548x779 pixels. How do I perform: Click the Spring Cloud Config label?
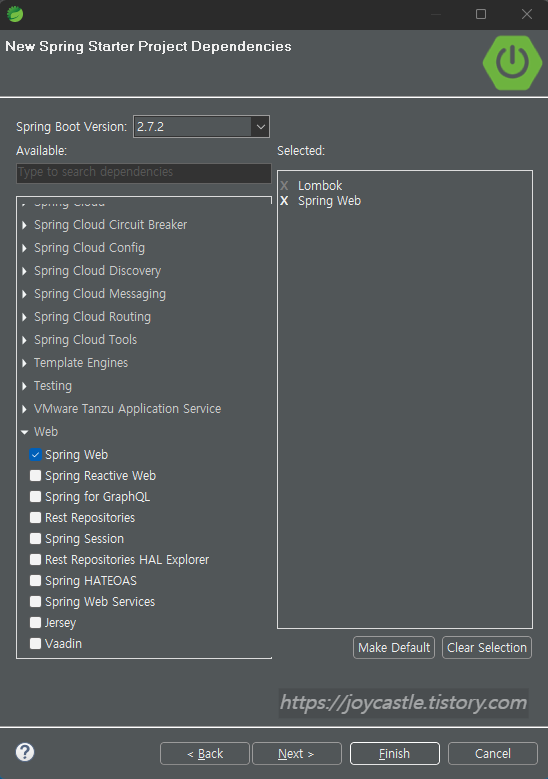[x=89, y=248]
